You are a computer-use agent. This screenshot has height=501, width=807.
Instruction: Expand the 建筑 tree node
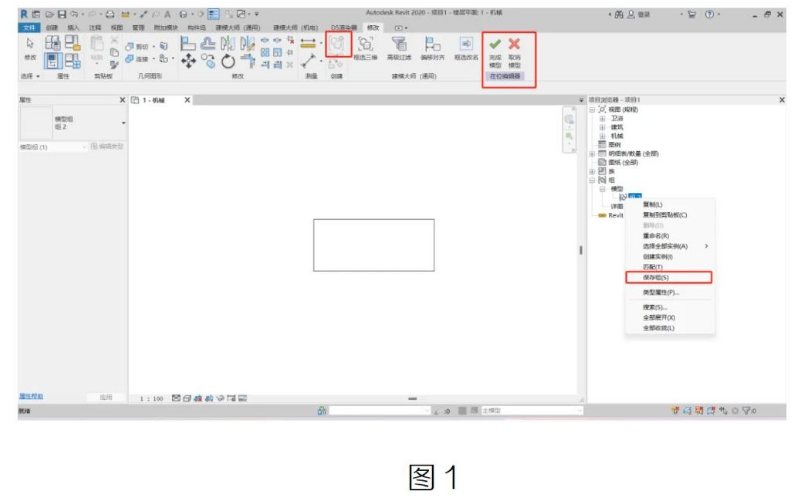(602, 127)
